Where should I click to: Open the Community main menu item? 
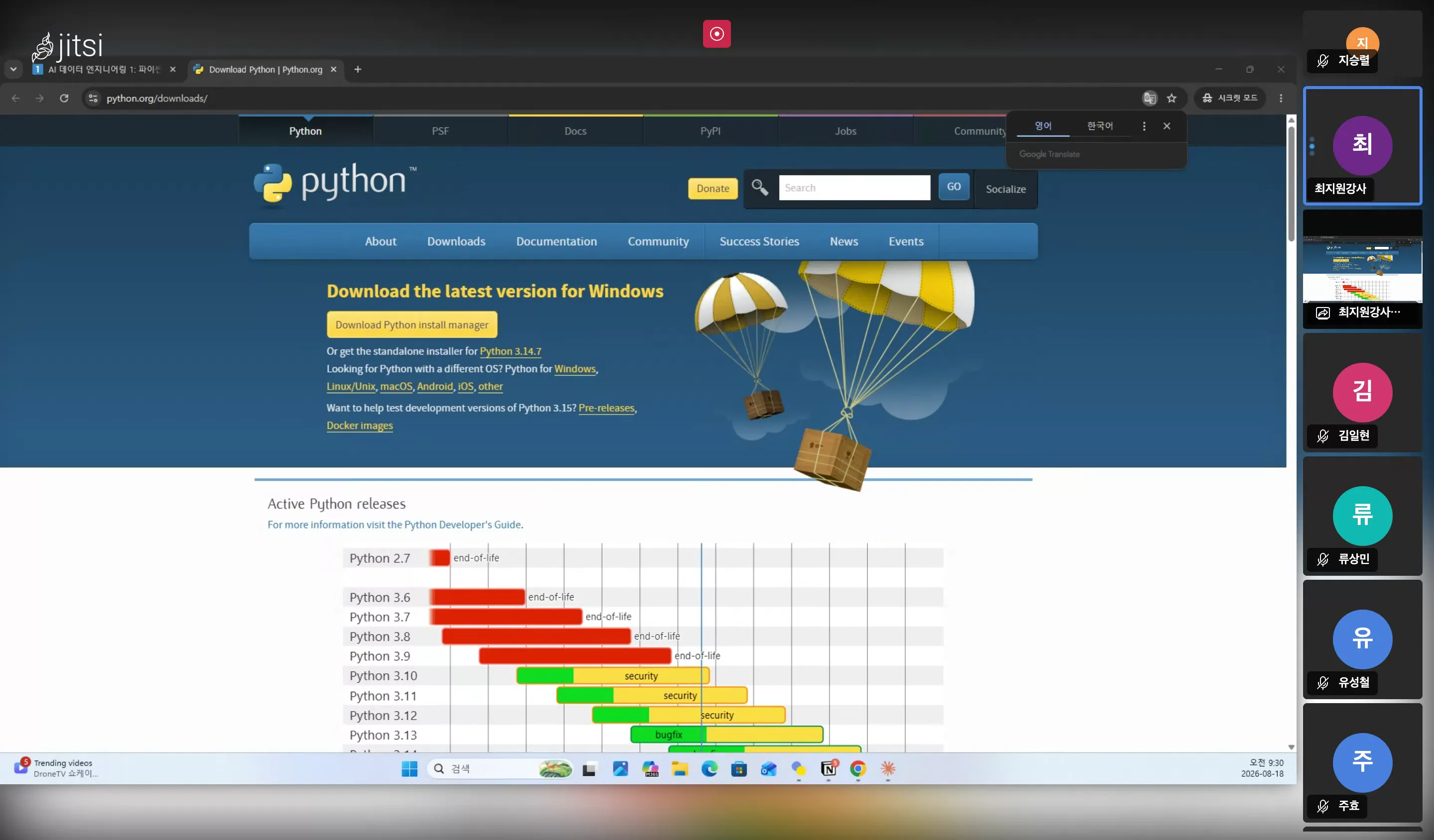(658, 242)
